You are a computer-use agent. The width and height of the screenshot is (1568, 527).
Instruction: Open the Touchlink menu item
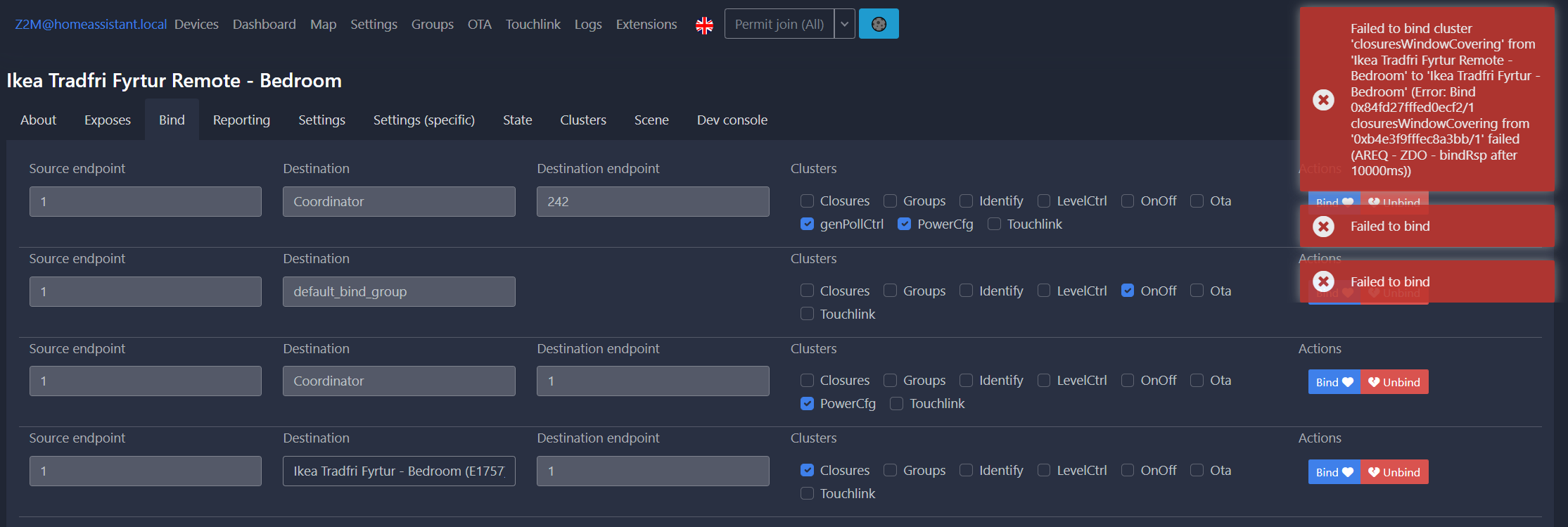[x=533, y=24]
